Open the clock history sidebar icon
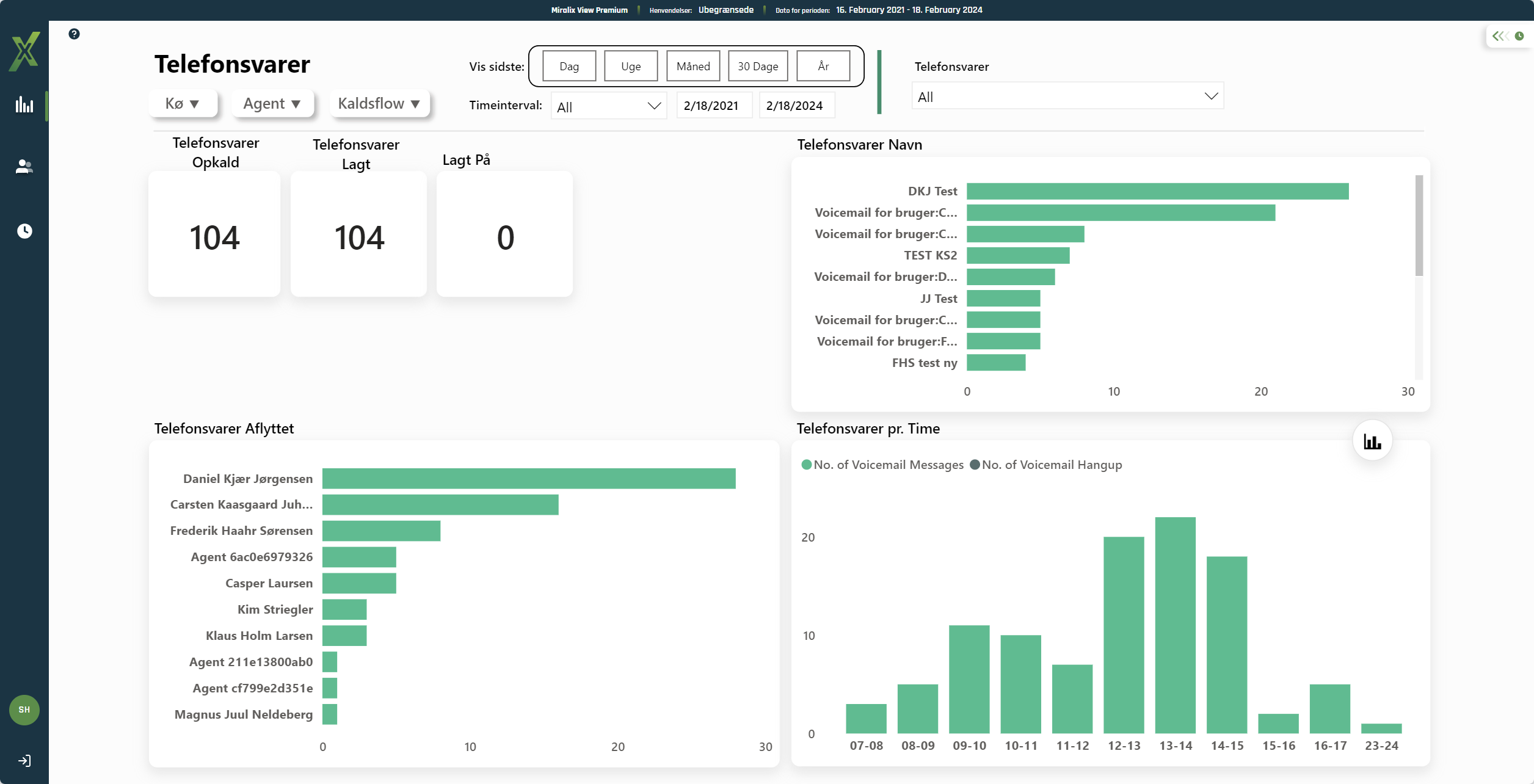Viewport: 1534px width, 784px height. click(x=24, y=231)
